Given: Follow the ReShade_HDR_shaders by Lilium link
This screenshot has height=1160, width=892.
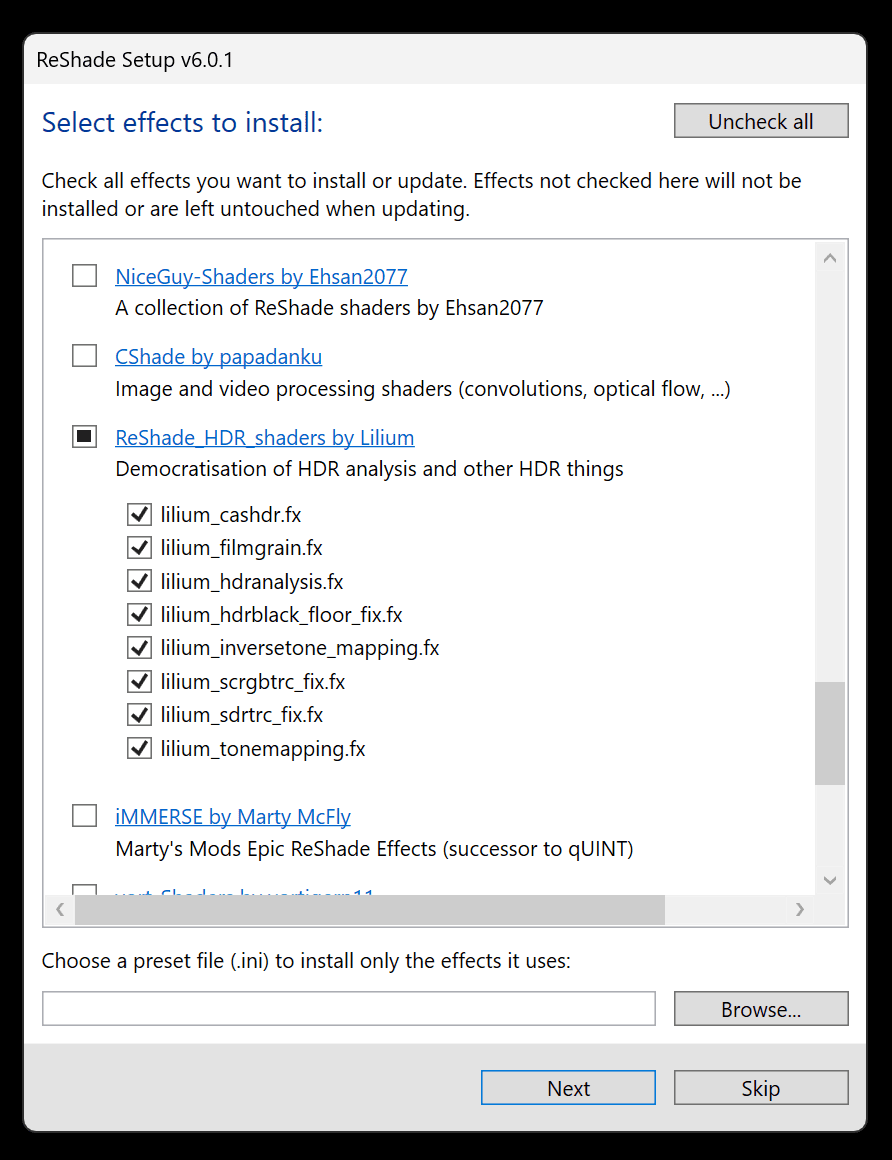Looking at the screenshot, I should [265, 437].
